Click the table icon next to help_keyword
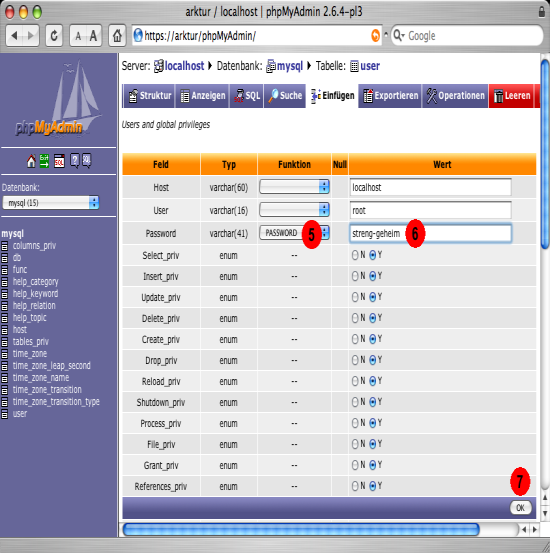The image size is (550, 553). (5, 294)
